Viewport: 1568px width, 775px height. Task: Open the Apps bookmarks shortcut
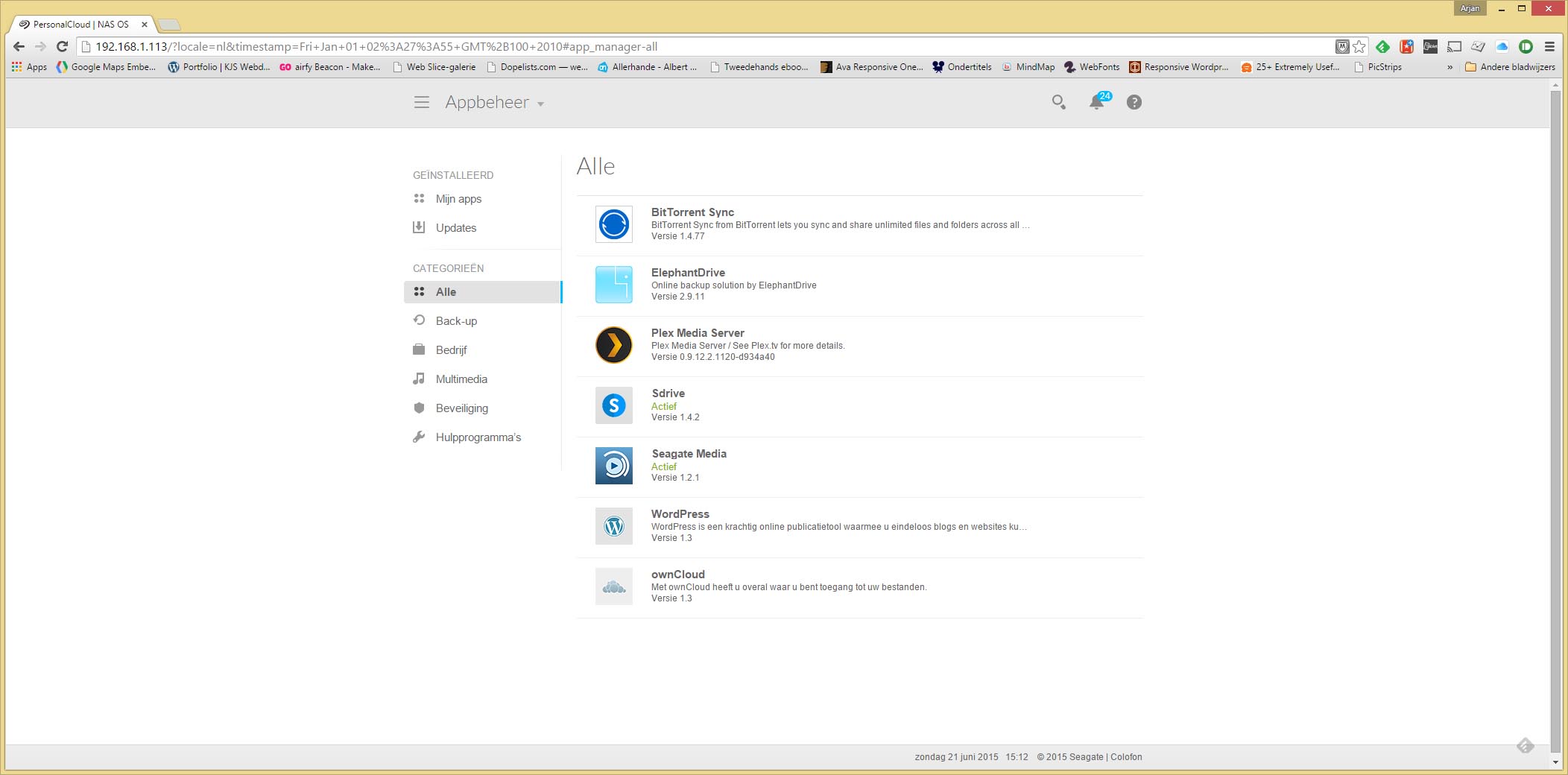point(30,67)
